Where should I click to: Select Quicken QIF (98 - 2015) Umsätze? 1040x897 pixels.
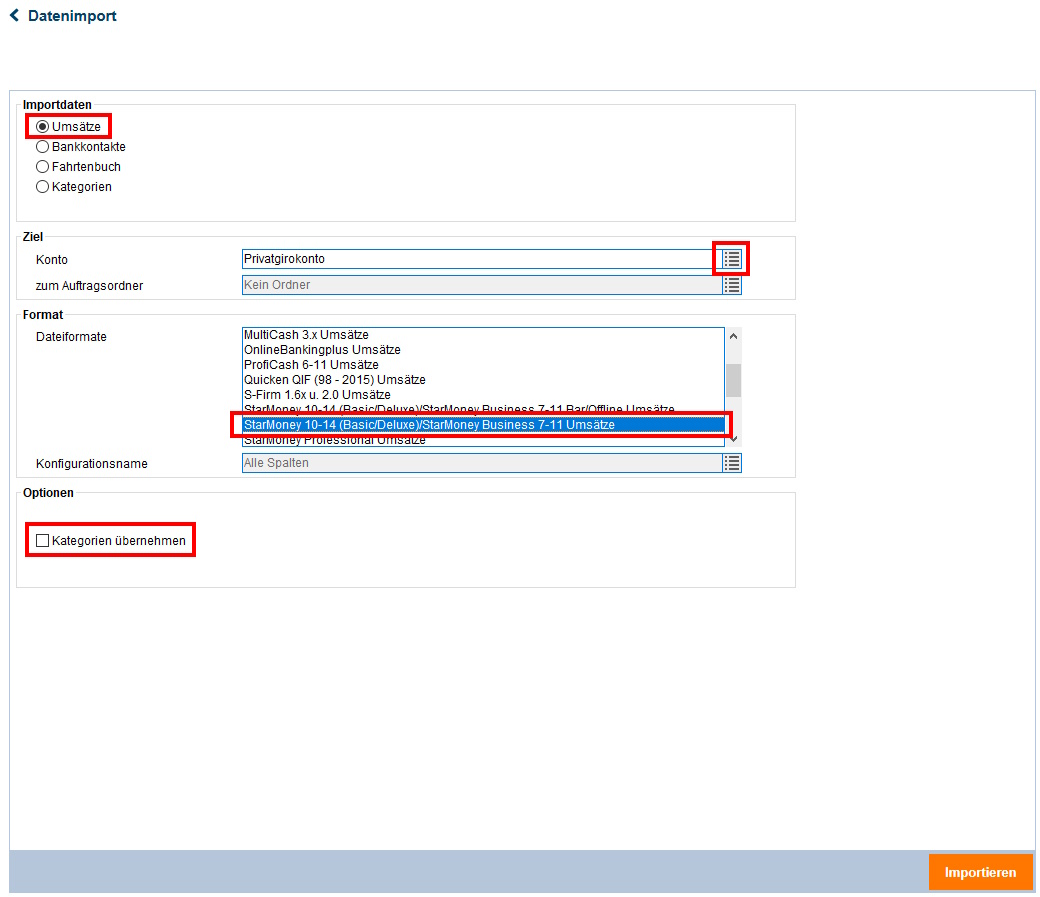coord(334,380)
